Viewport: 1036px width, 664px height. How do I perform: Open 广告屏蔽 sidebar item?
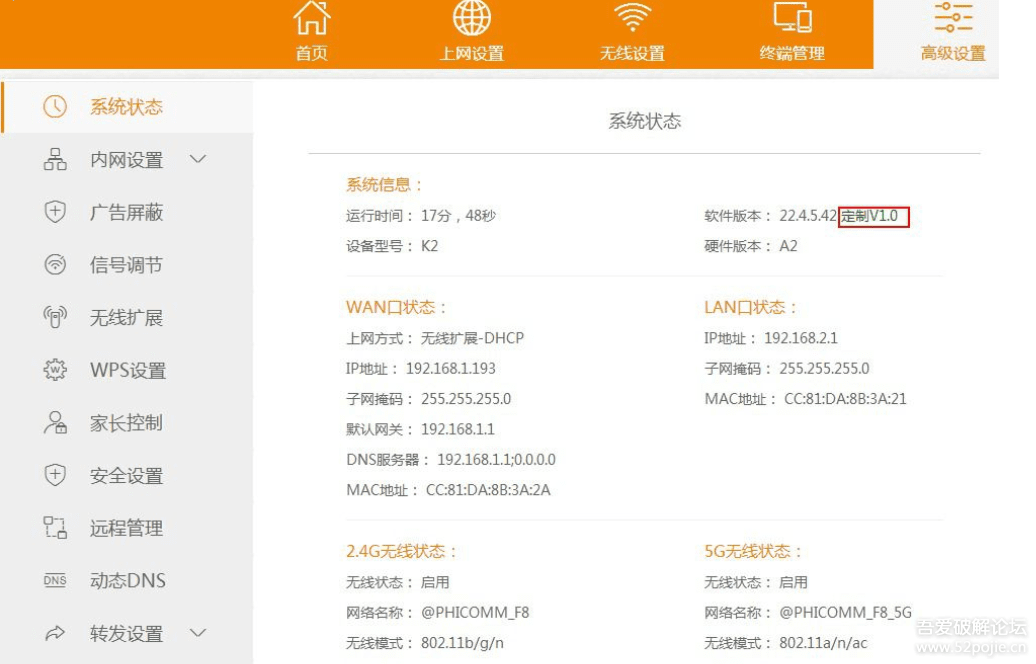tap(126, 212)
